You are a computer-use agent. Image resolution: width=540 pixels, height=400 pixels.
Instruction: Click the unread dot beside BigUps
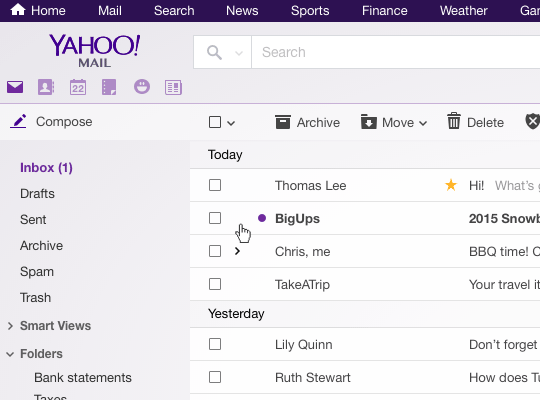[262, 218]
